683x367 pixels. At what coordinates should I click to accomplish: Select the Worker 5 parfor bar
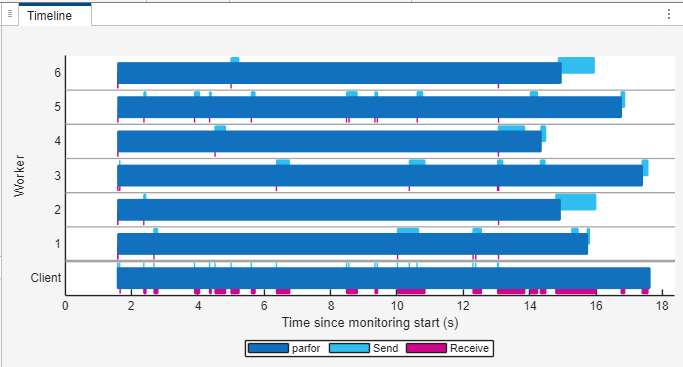click(x=369, y=107)
